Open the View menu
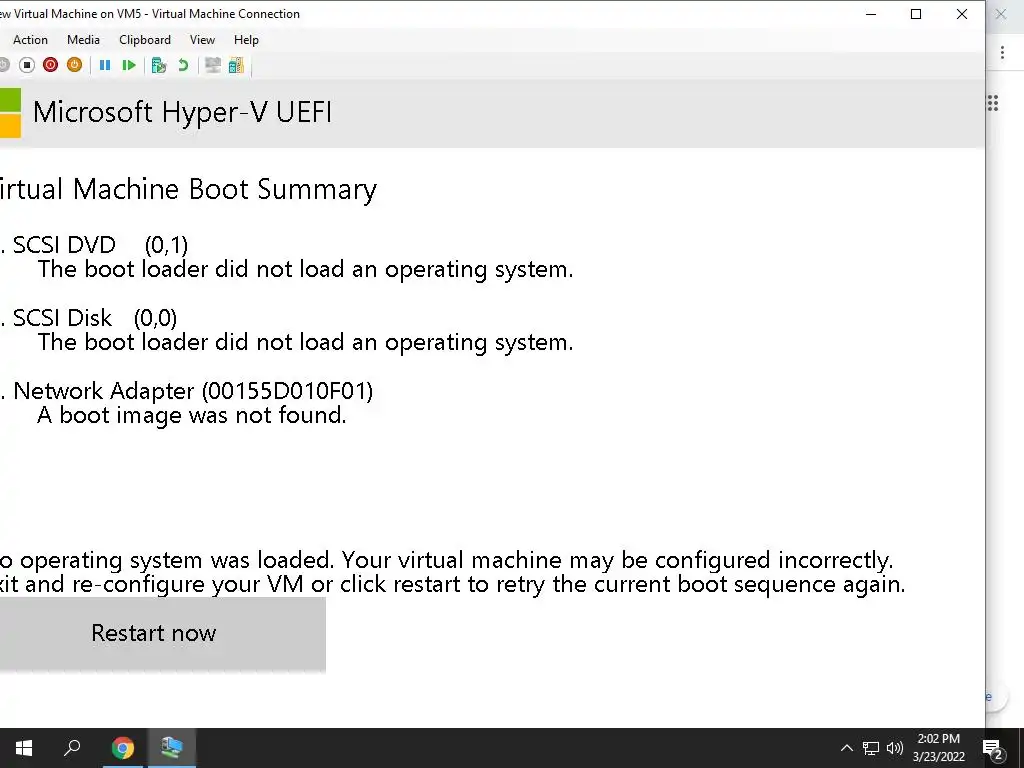This screenshot has width=1024, height=768. pyautogui.click(x=202, y=40)
